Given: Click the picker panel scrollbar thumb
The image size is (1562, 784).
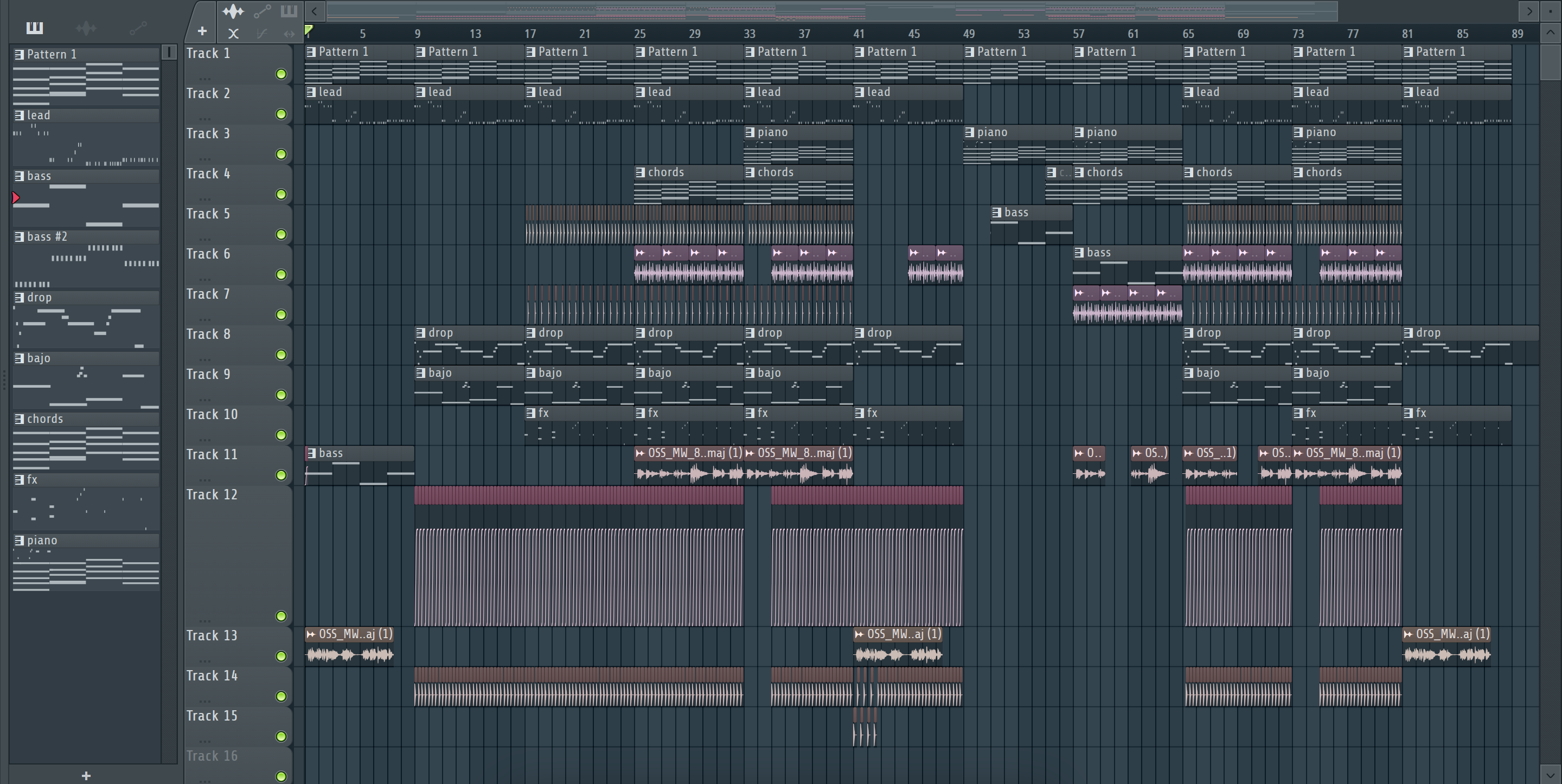Looking at the screenshot, I should 169,53.
